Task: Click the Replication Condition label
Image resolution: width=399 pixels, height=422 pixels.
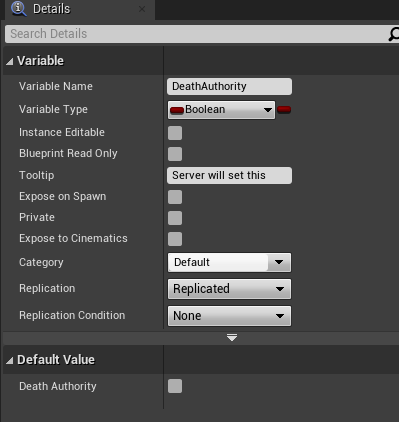Action: 72,315
